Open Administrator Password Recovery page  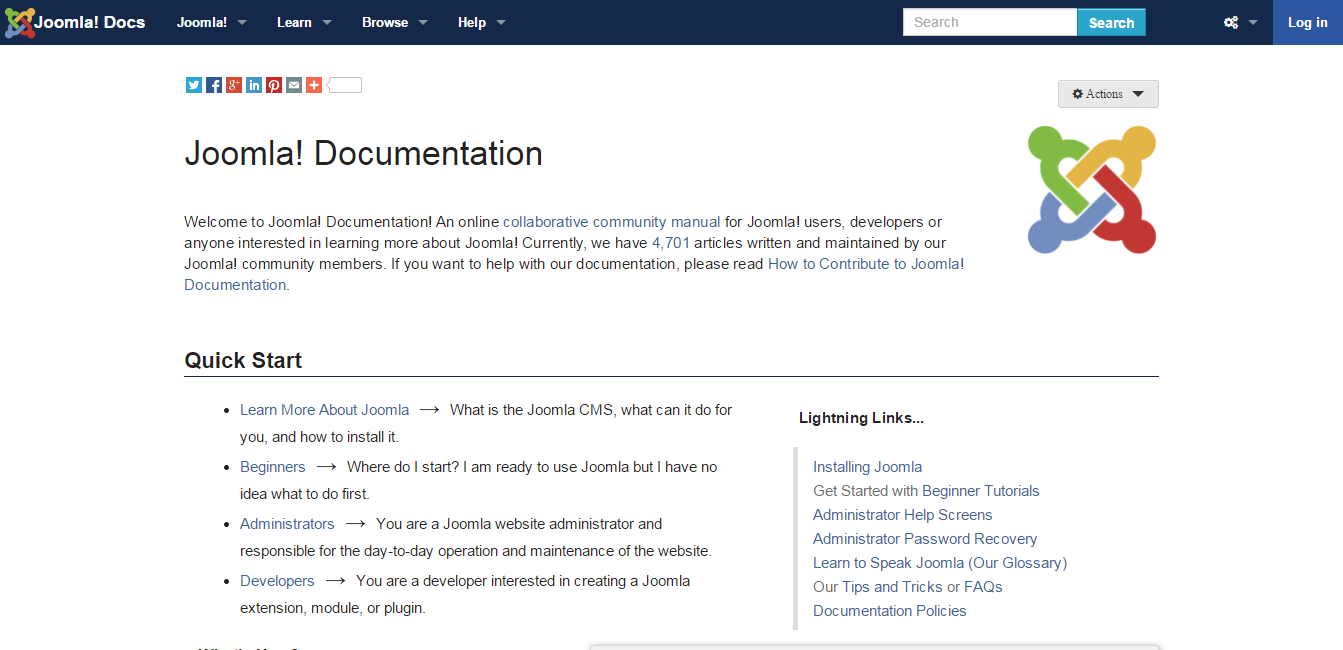coord(924,538)
